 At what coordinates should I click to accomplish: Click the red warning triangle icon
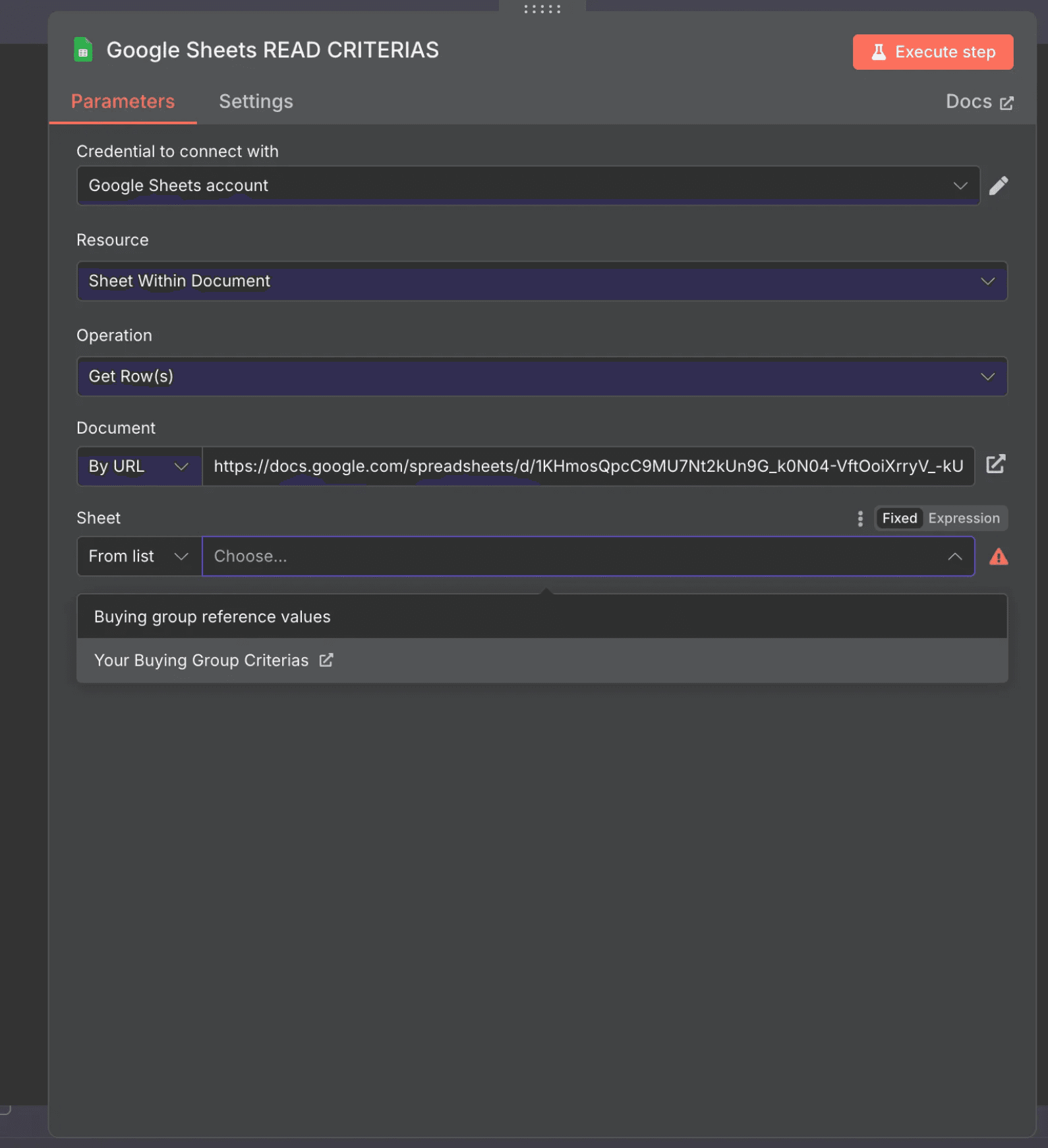998,557
